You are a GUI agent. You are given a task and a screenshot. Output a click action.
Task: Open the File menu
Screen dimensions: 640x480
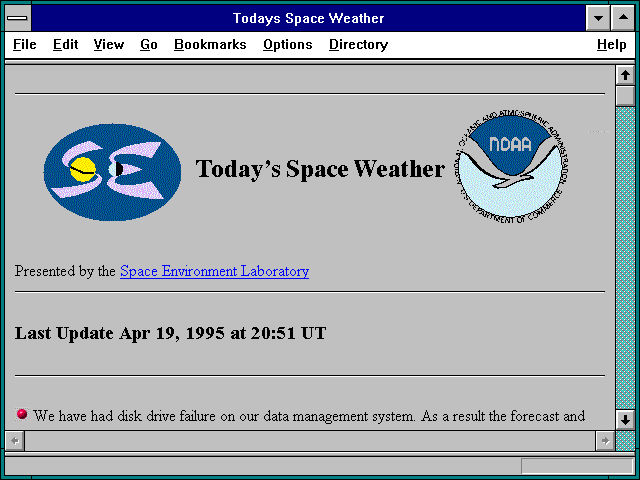[x=24, y=44]
